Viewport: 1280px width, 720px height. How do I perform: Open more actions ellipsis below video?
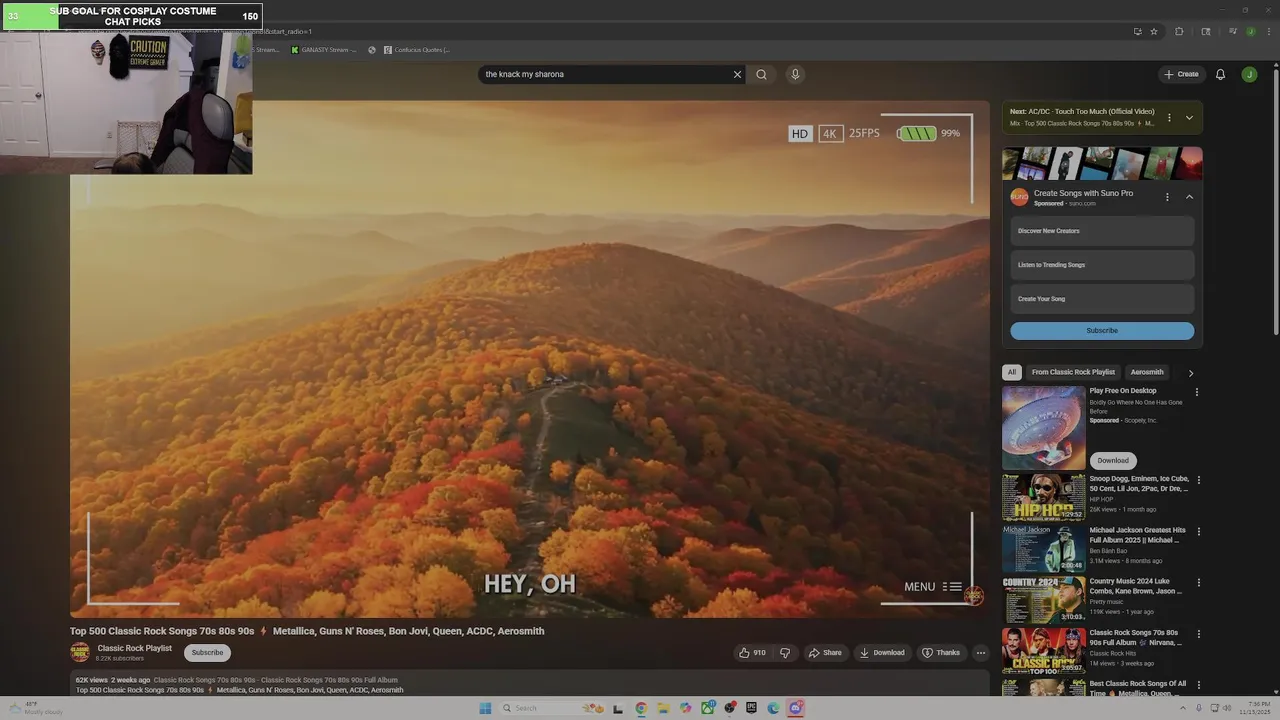pyautogui.click(x=981, y=653)
